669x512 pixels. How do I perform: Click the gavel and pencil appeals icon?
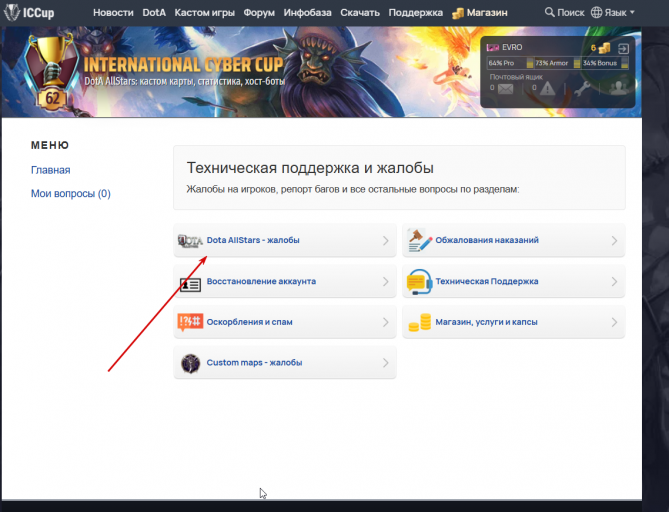(419, 240)
